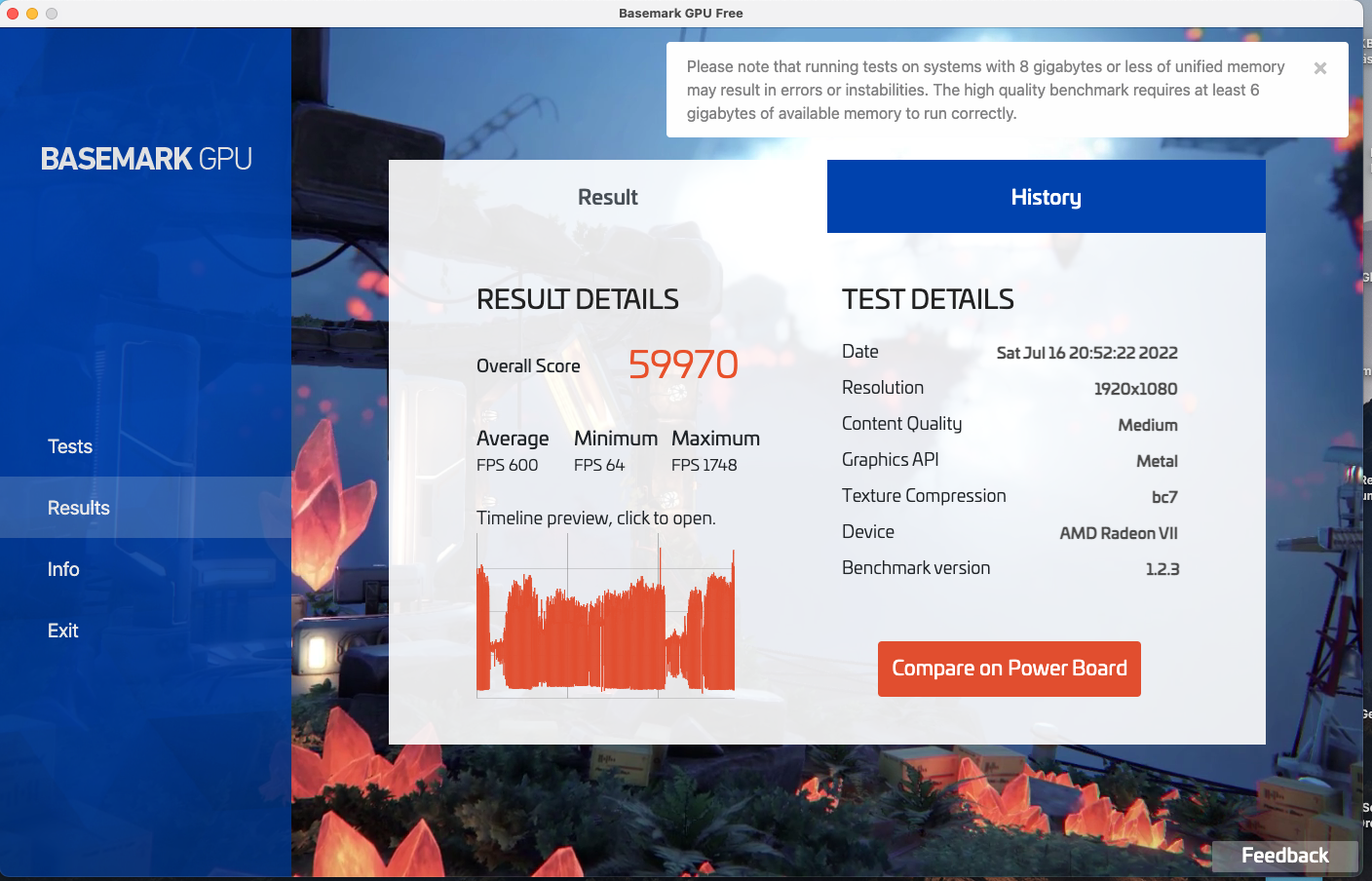Switch to the History tab
The height and width of the screenshot is (881, 1372).
click(1047, 197)
